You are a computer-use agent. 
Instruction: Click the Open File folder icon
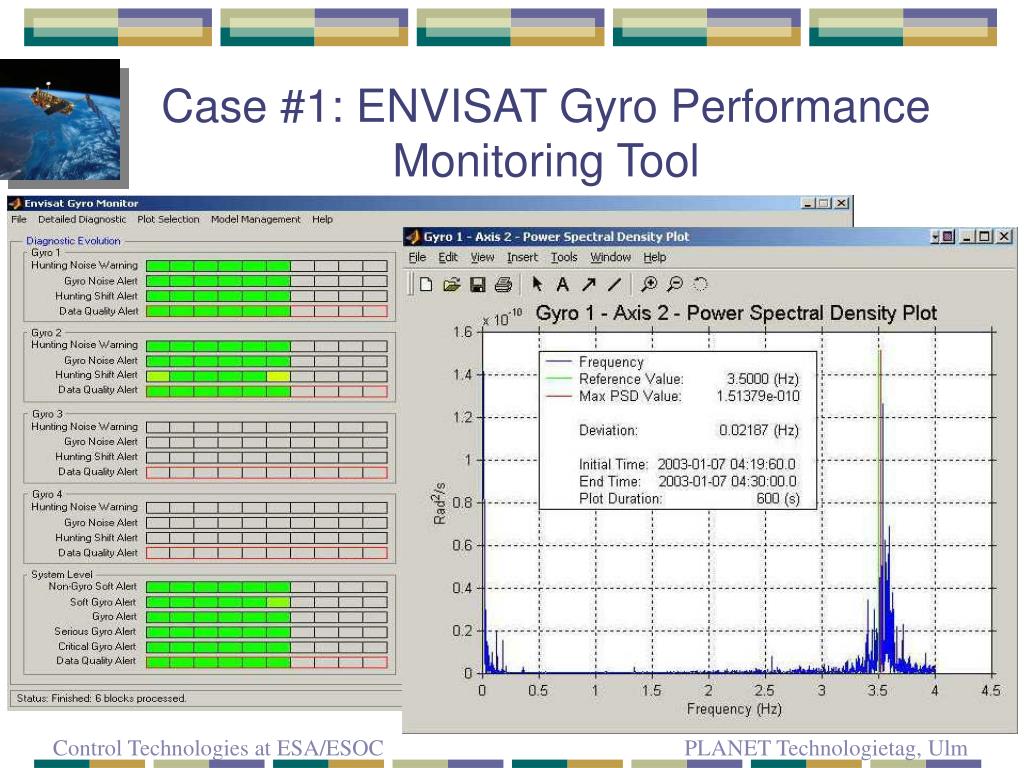451,284
